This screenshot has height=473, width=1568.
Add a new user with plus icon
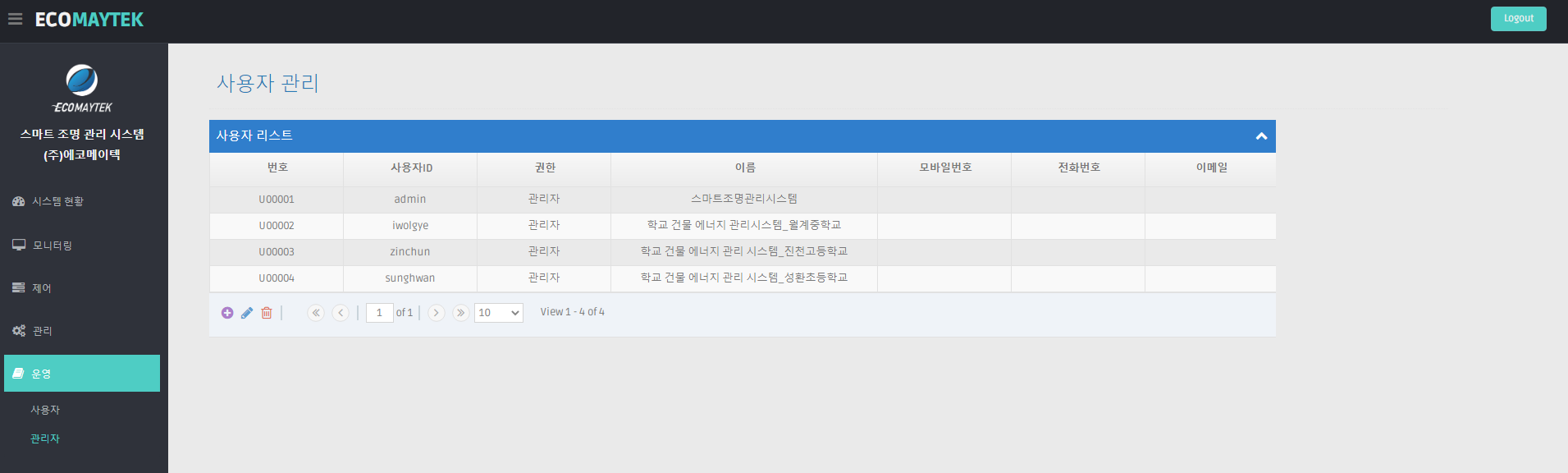coord(227,313)
